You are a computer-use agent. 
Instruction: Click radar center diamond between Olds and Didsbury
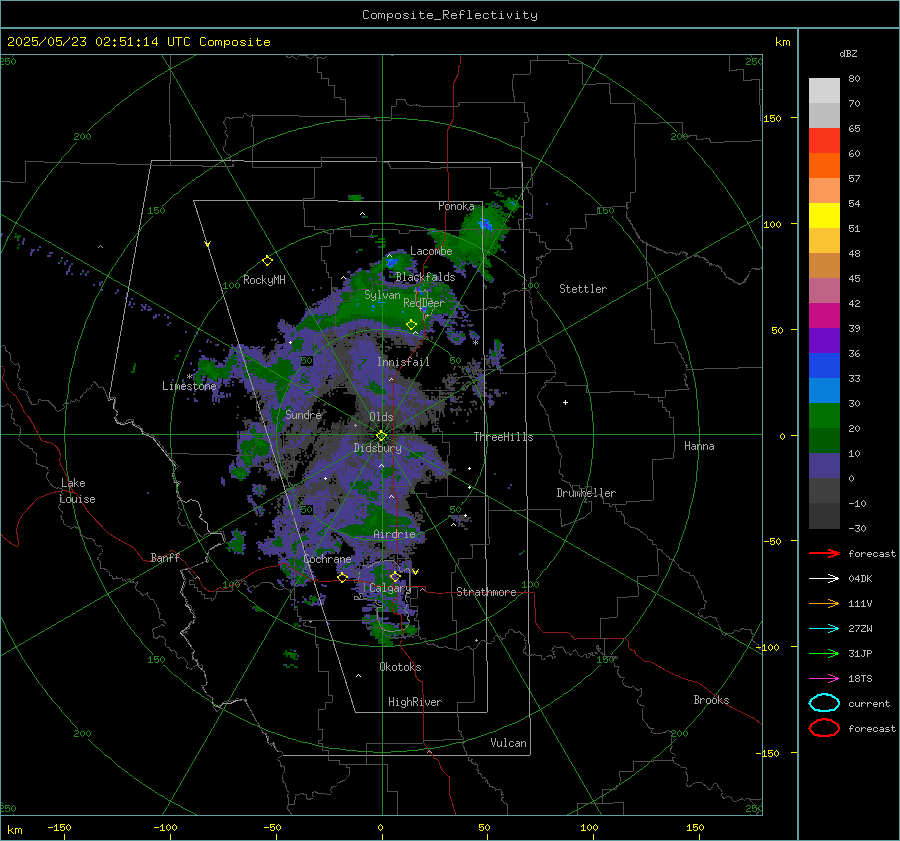click(381, 436)
